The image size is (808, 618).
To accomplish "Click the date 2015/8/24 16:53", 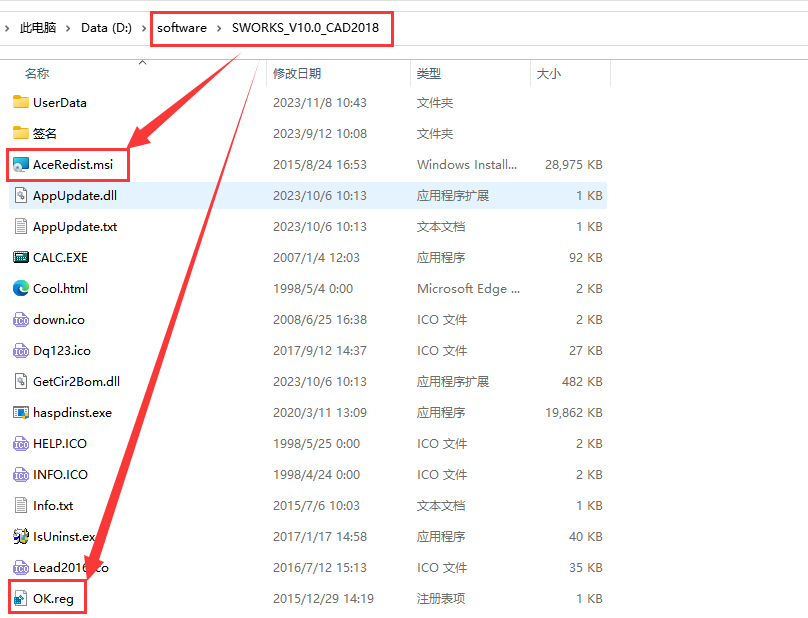I will (319, 165).
